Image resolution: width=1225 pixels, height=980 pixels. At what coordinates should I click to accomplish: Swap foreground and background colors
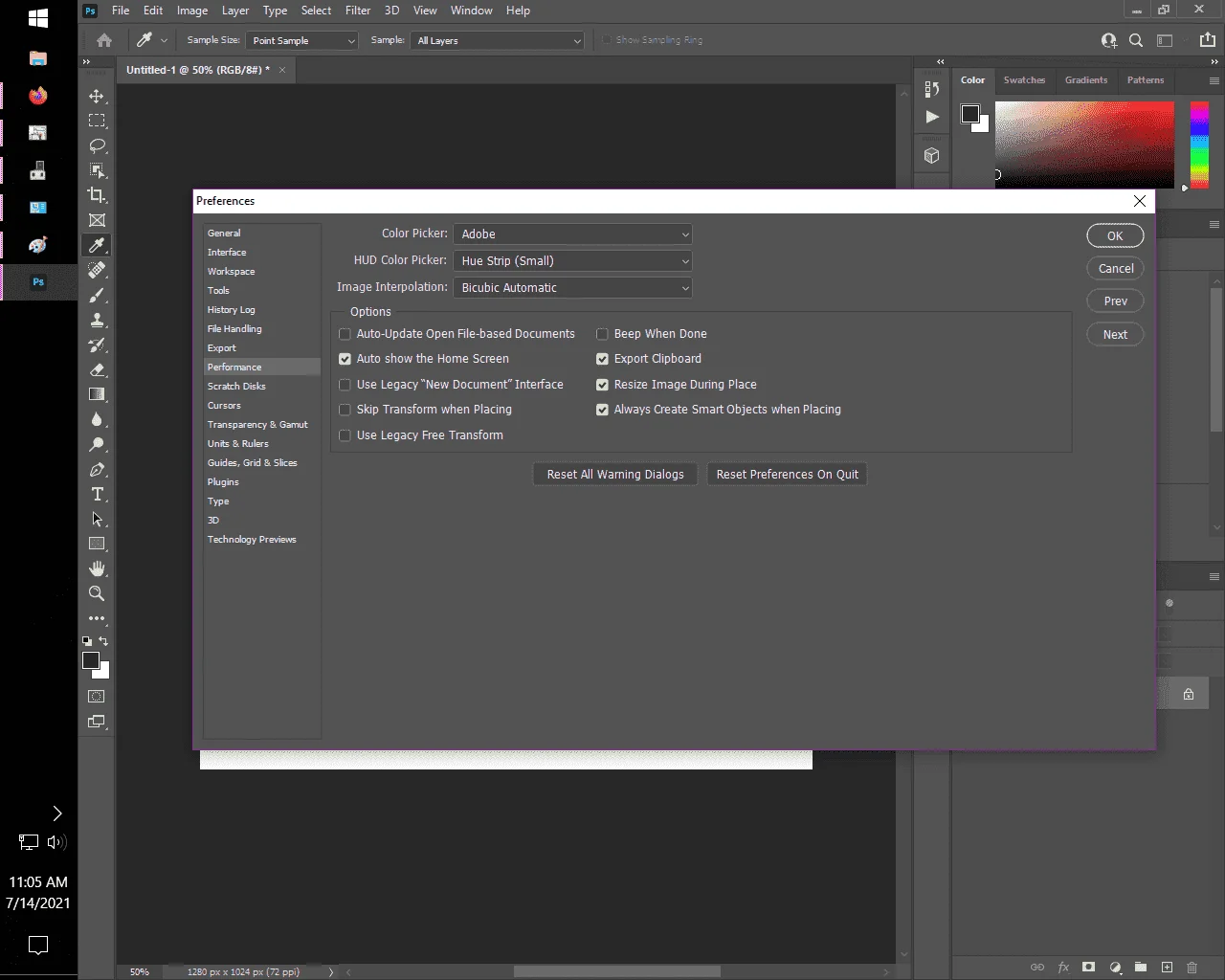[103, 641]
